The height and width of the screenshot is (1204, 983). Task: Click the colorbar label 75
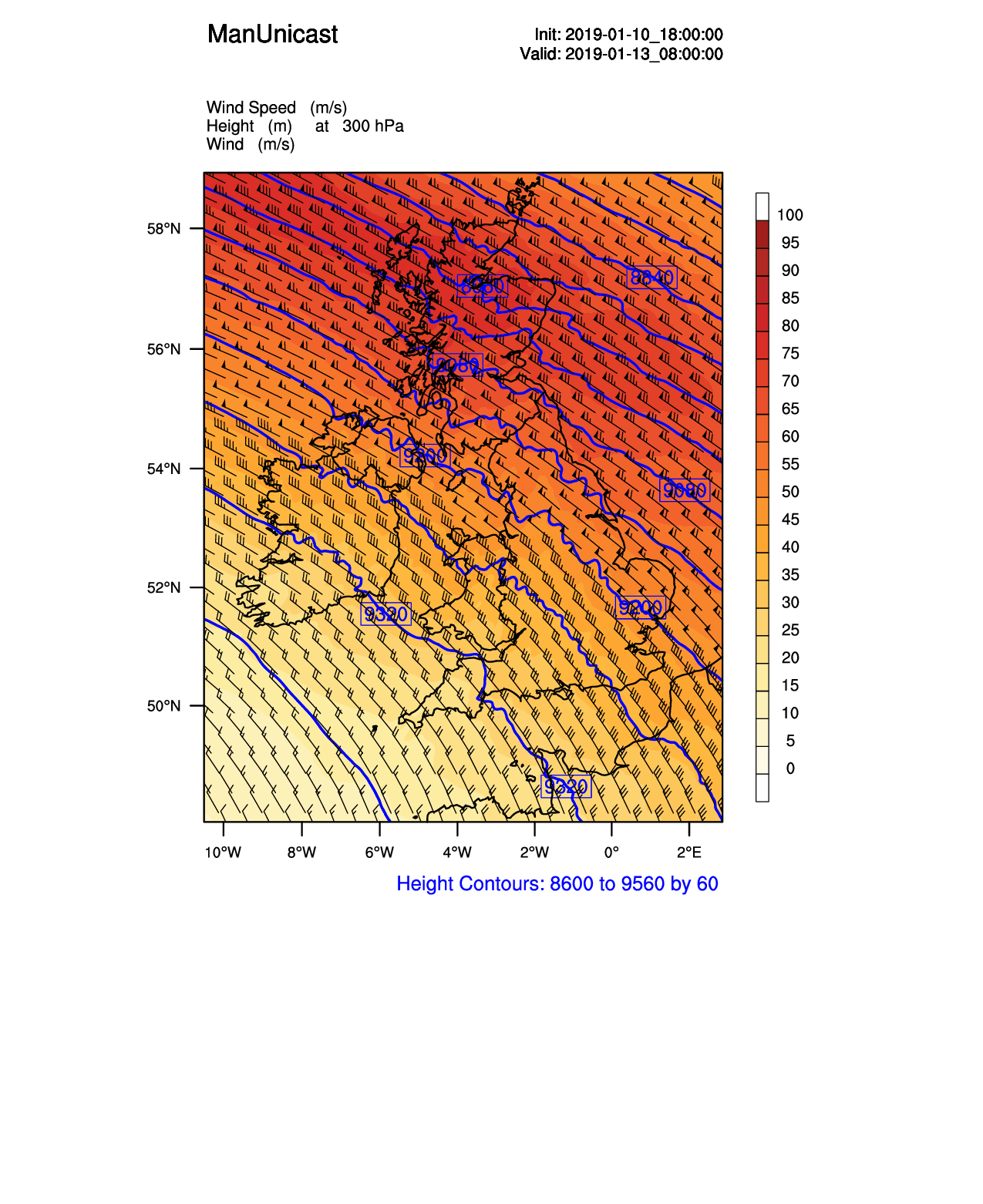(790, 354)
